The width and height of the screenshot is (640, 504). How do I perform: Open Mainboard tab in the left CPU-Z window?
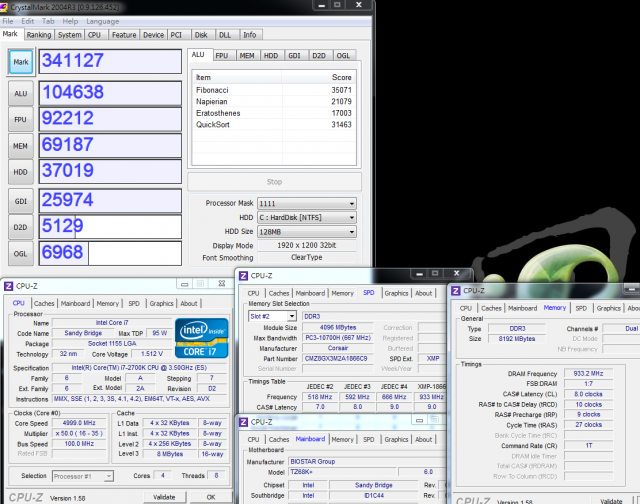point(76,304)
